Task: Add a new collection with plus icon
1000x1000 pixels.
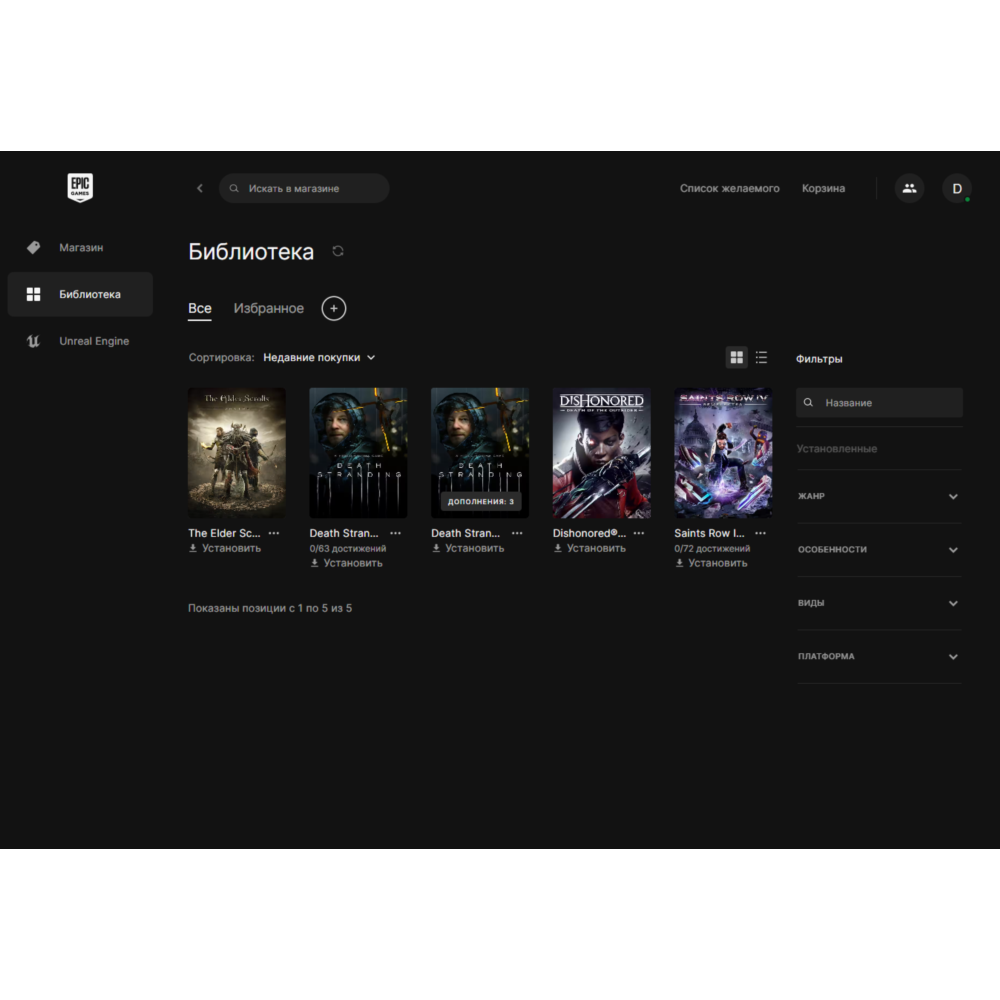Action: coord(334,309)
